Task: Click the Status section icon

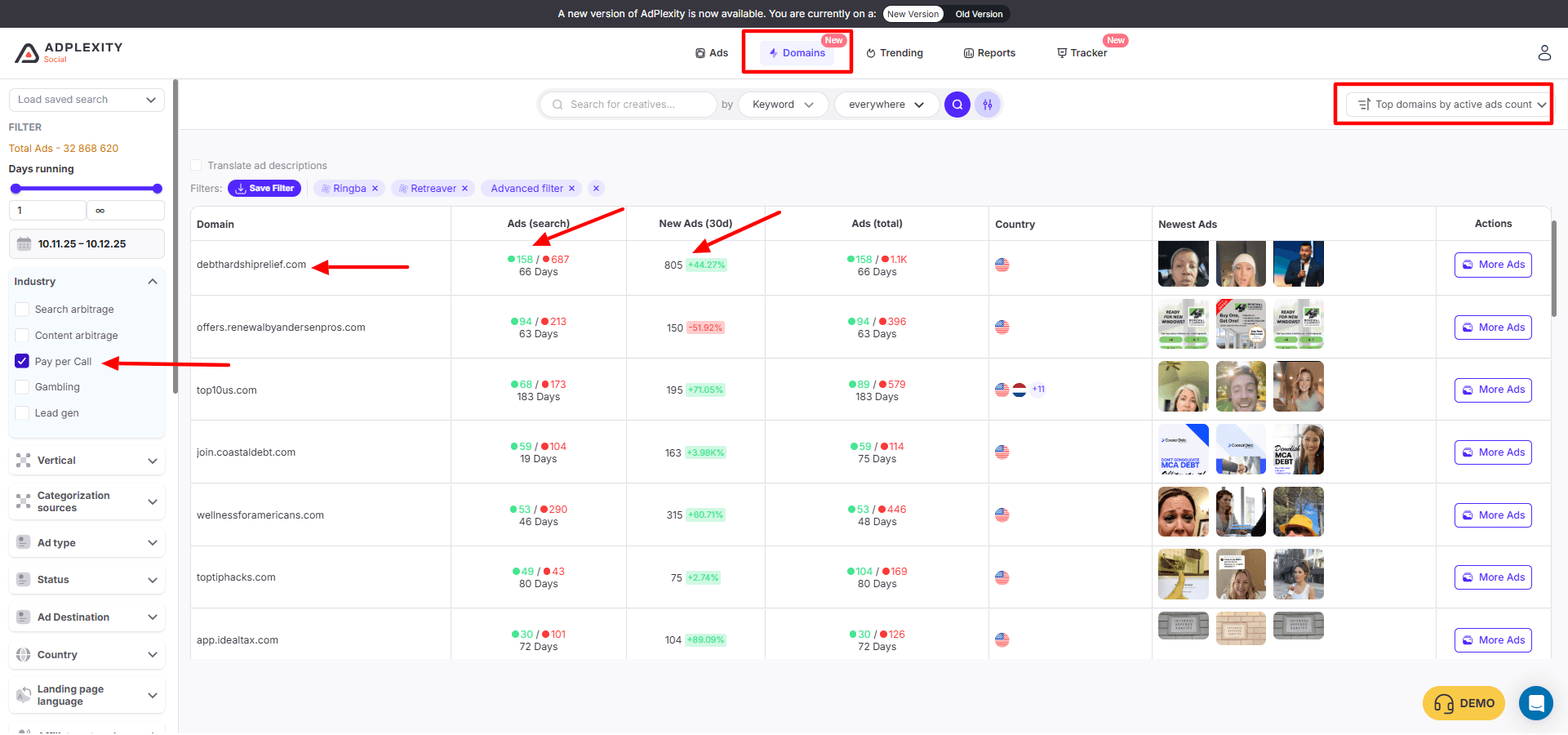Action: click(24, 580)
